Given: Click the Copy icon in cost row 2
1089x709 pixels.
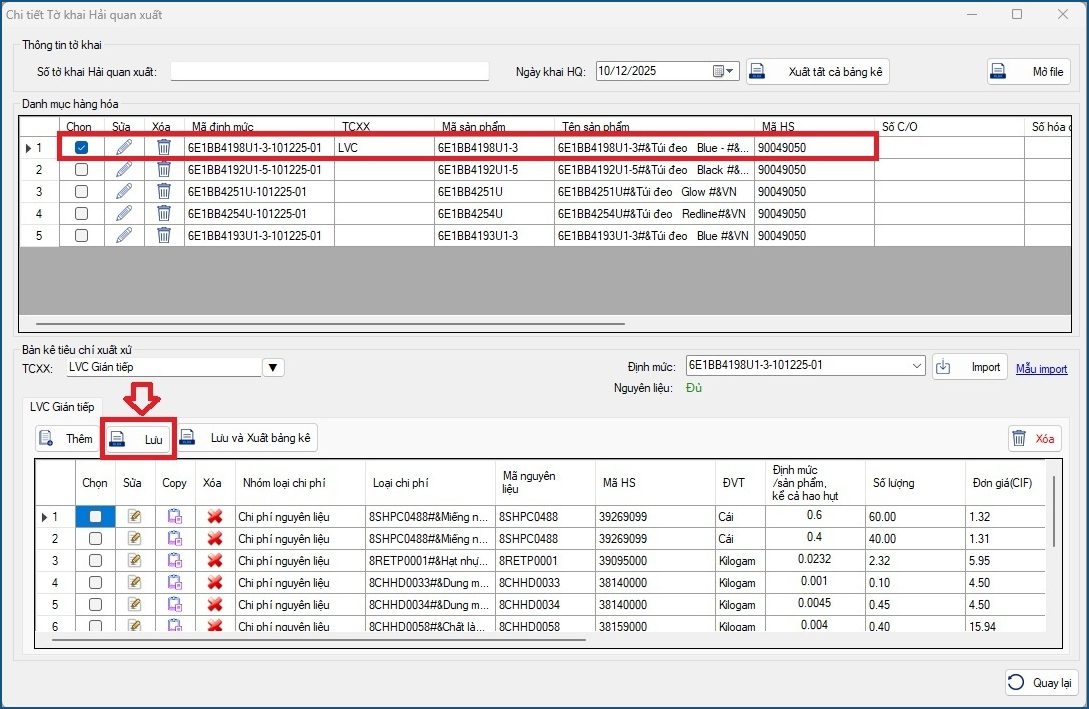Looking at the screenshot, I should (x=174, y=539).
